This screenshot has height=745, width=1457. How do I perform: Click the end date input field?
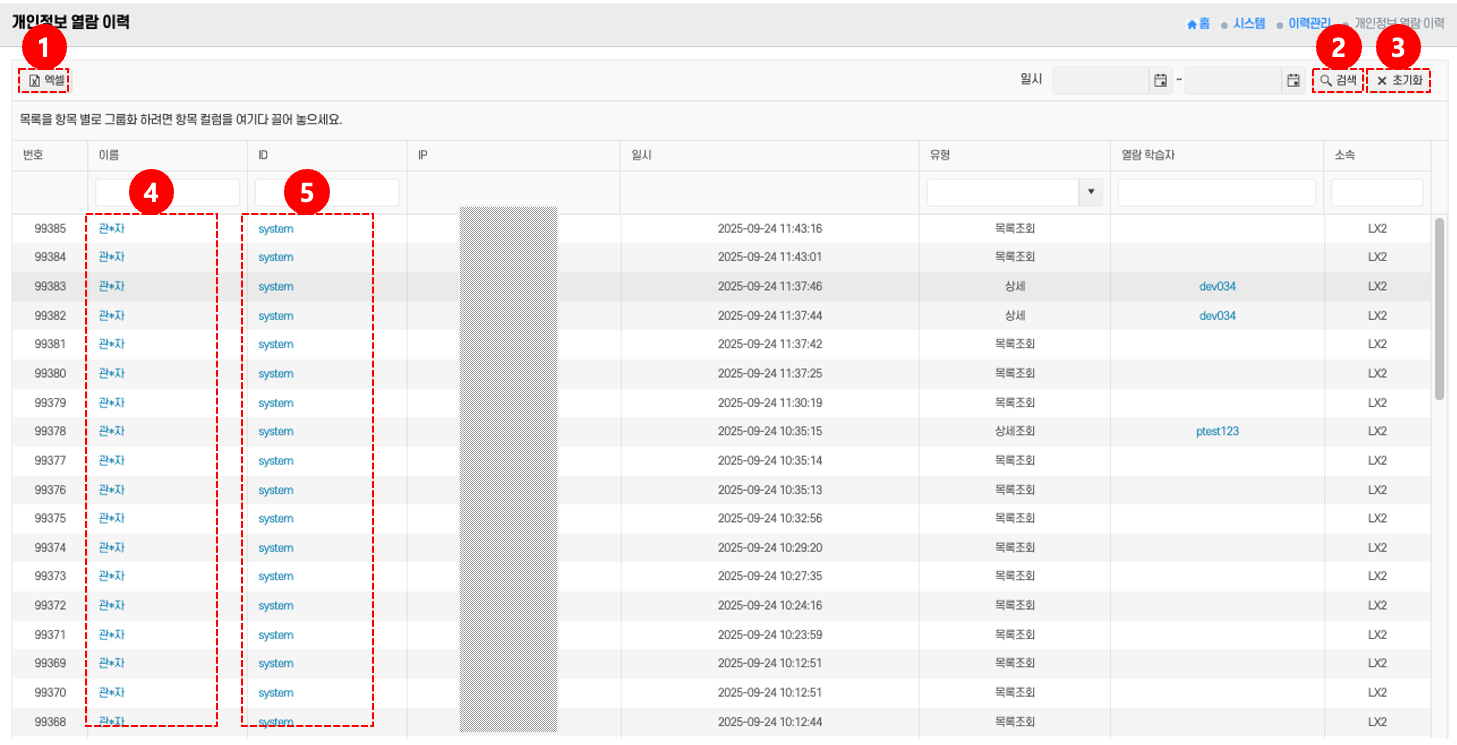coord(1233,80)
